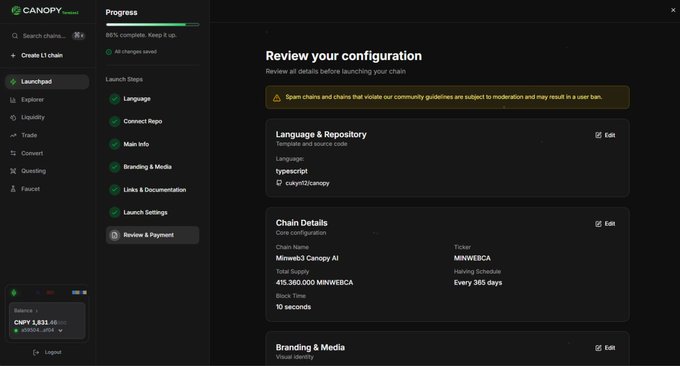Click the Launch Settings checkmark icon
This screenshot has width=680, height=366.
pyautogui.click(x=114, y=212)
